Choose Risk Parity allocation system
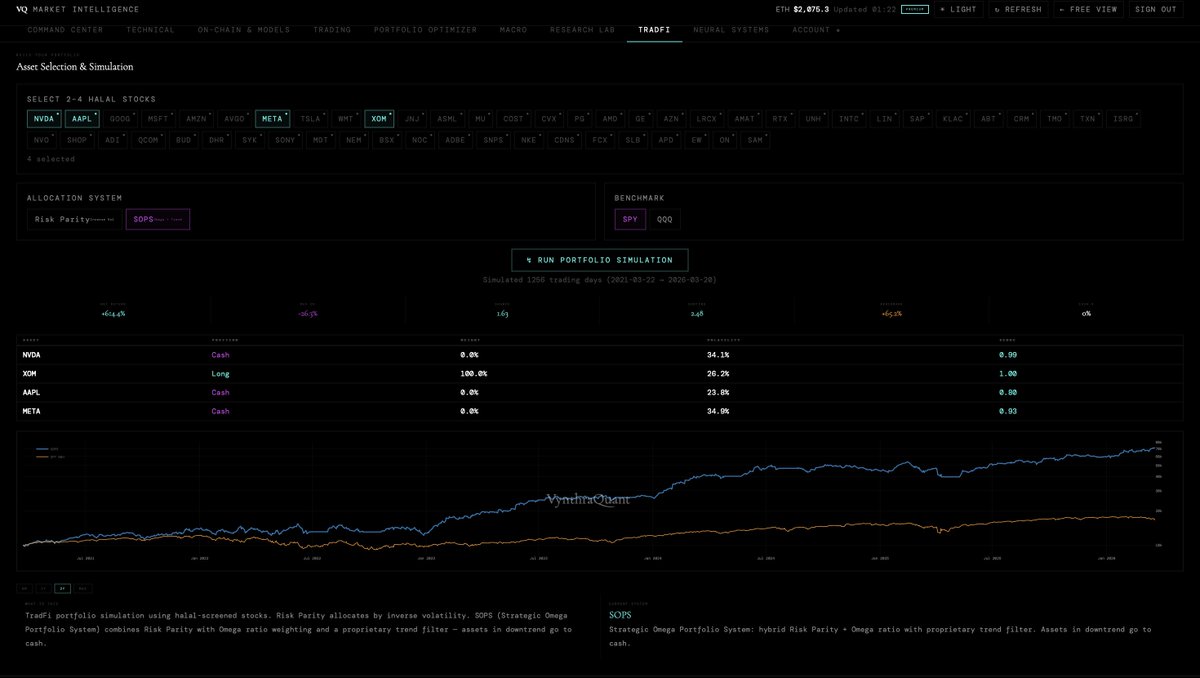This screenshot has width=1200, height=678. (75, 219)
